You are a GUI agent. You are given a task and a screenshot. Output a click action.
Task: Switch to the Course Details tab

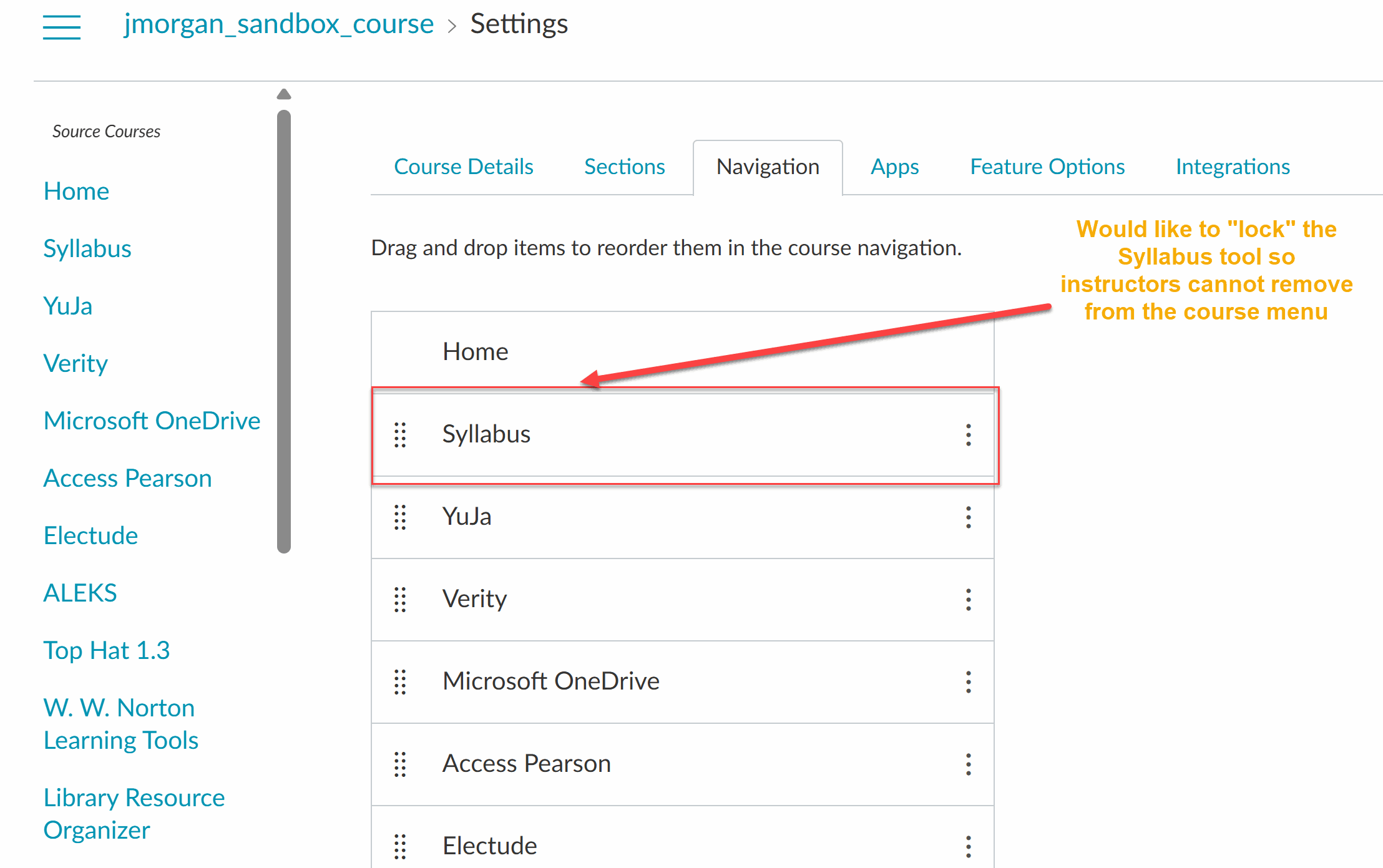463,167
